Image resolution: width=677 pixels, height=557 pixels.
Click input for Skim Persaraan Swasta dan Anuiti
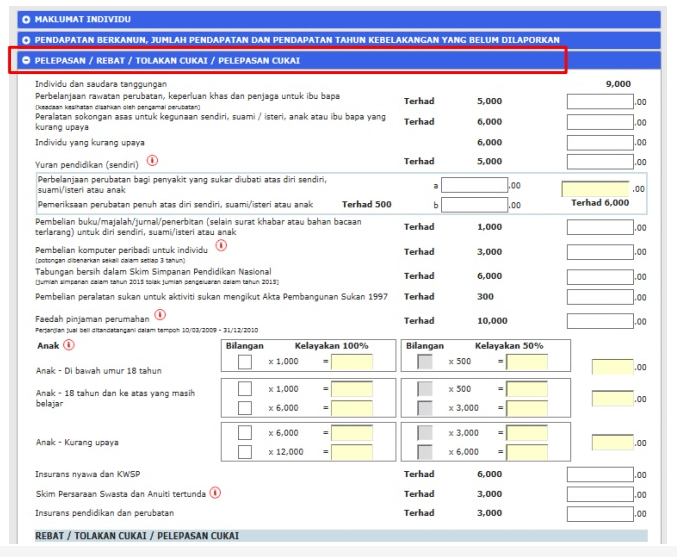click(600, 494)
